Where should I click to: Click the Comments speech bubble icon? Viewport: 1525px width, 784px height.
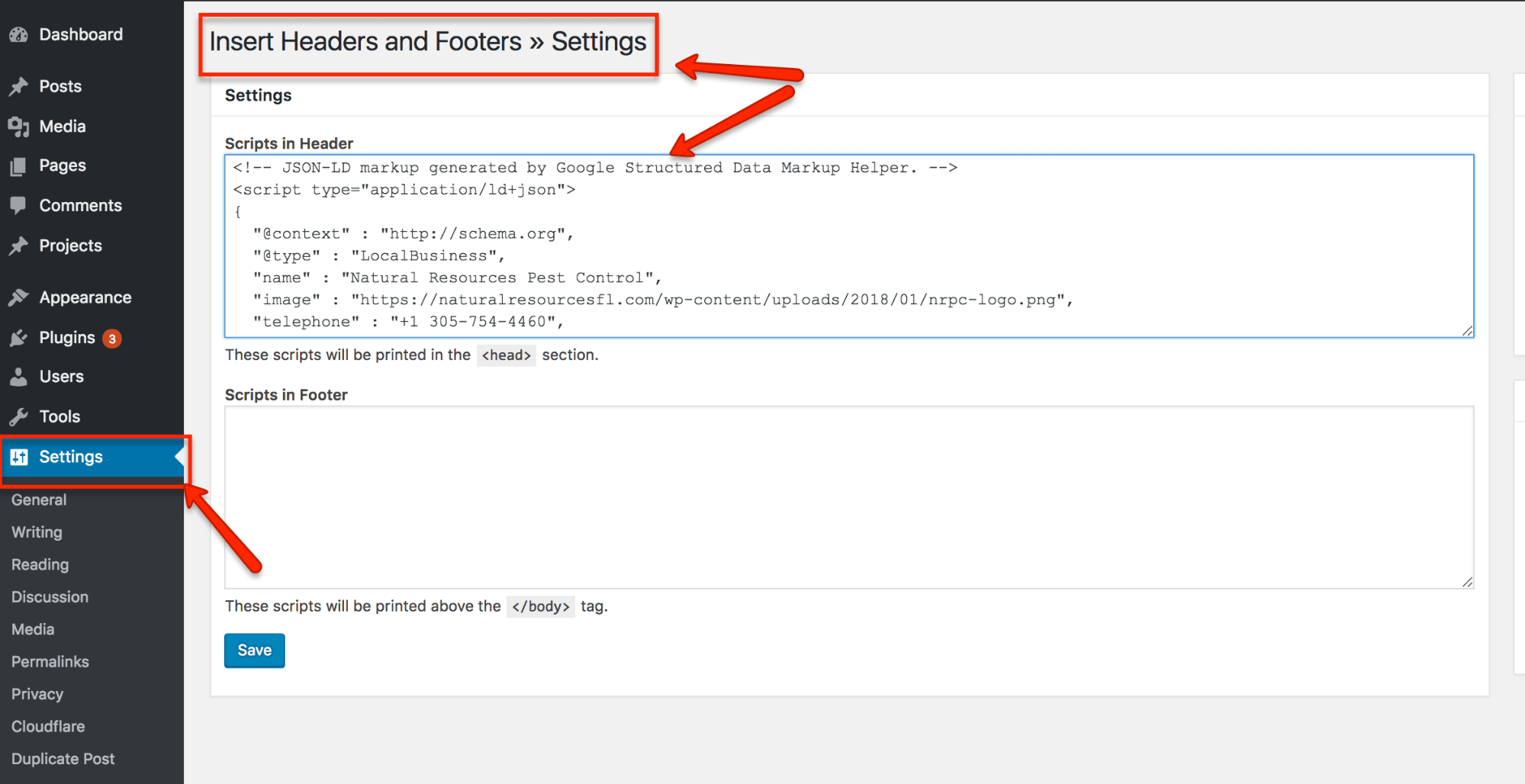(19, 206)
